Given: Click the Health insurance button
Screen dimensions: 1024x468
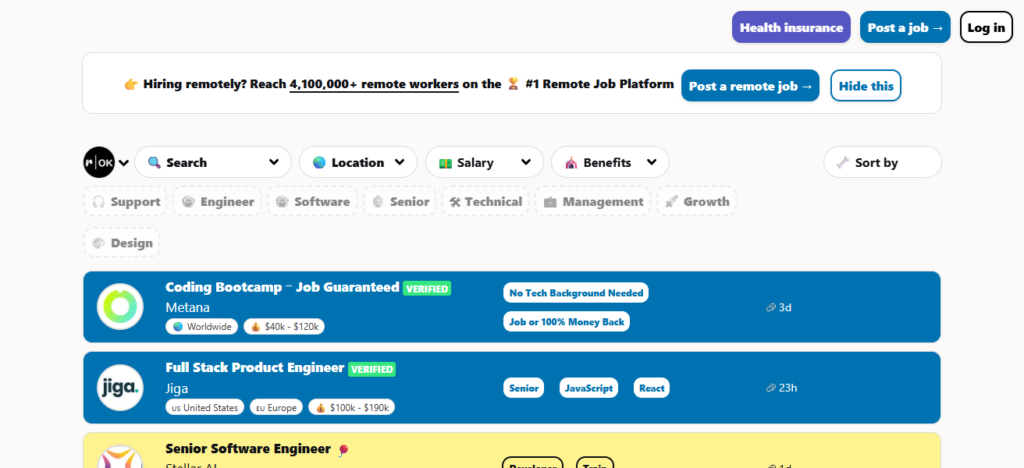Looking at the screenshot, I should pyautogui.click(x=791, y=27).
